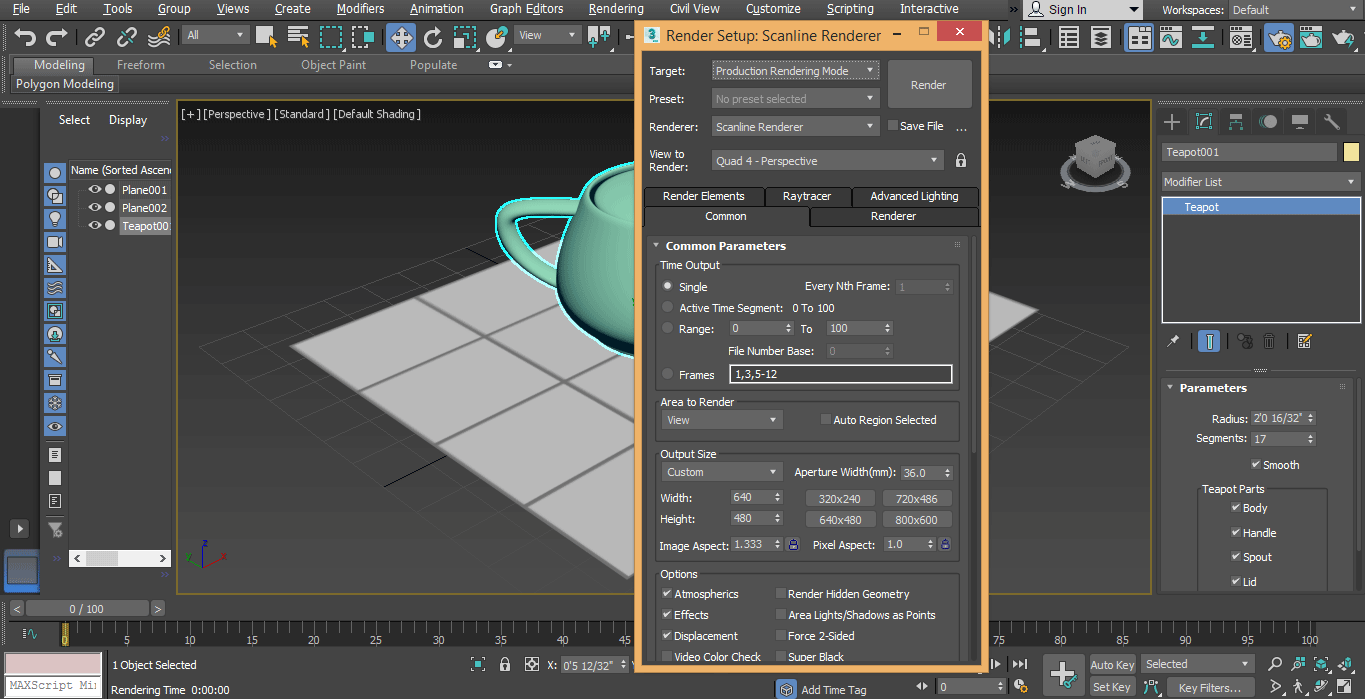
Task: Open the Create panel plus icon
Action: click(1172, 122)
